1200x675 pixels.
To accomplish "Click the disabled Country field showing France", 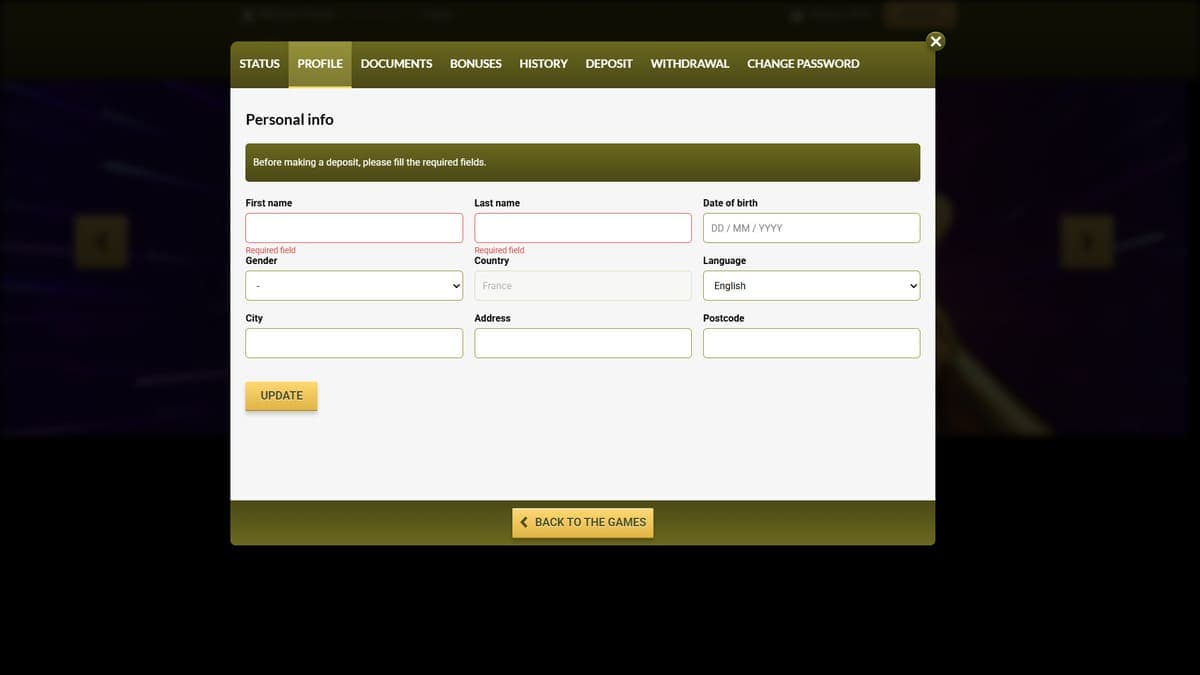I will click(x=583, y=286).
